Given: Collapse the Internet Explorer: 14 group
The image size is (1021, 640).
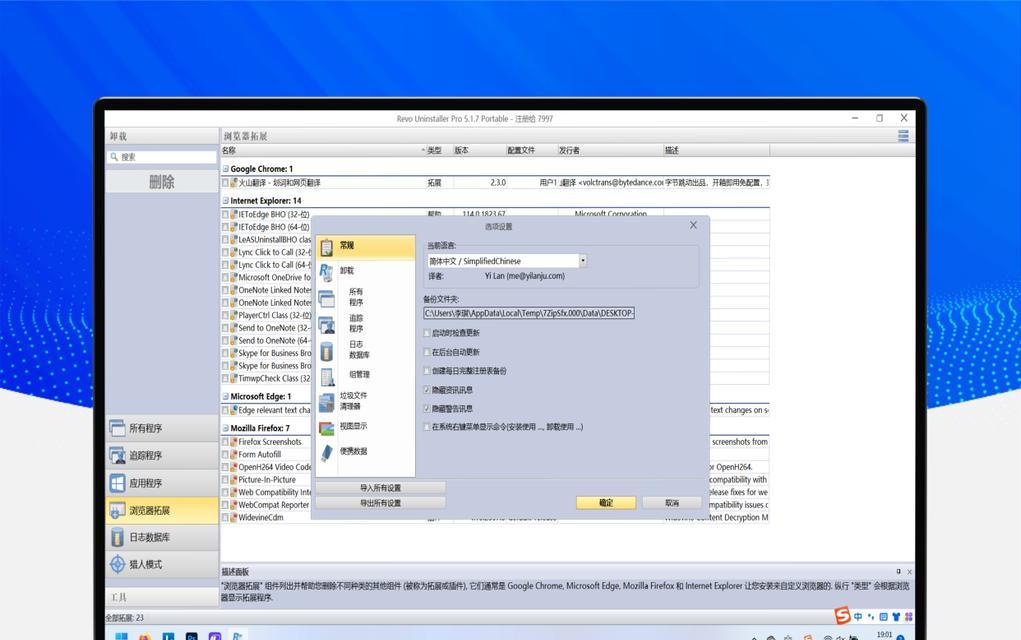Looking at the screenshot, I should 225,201.
